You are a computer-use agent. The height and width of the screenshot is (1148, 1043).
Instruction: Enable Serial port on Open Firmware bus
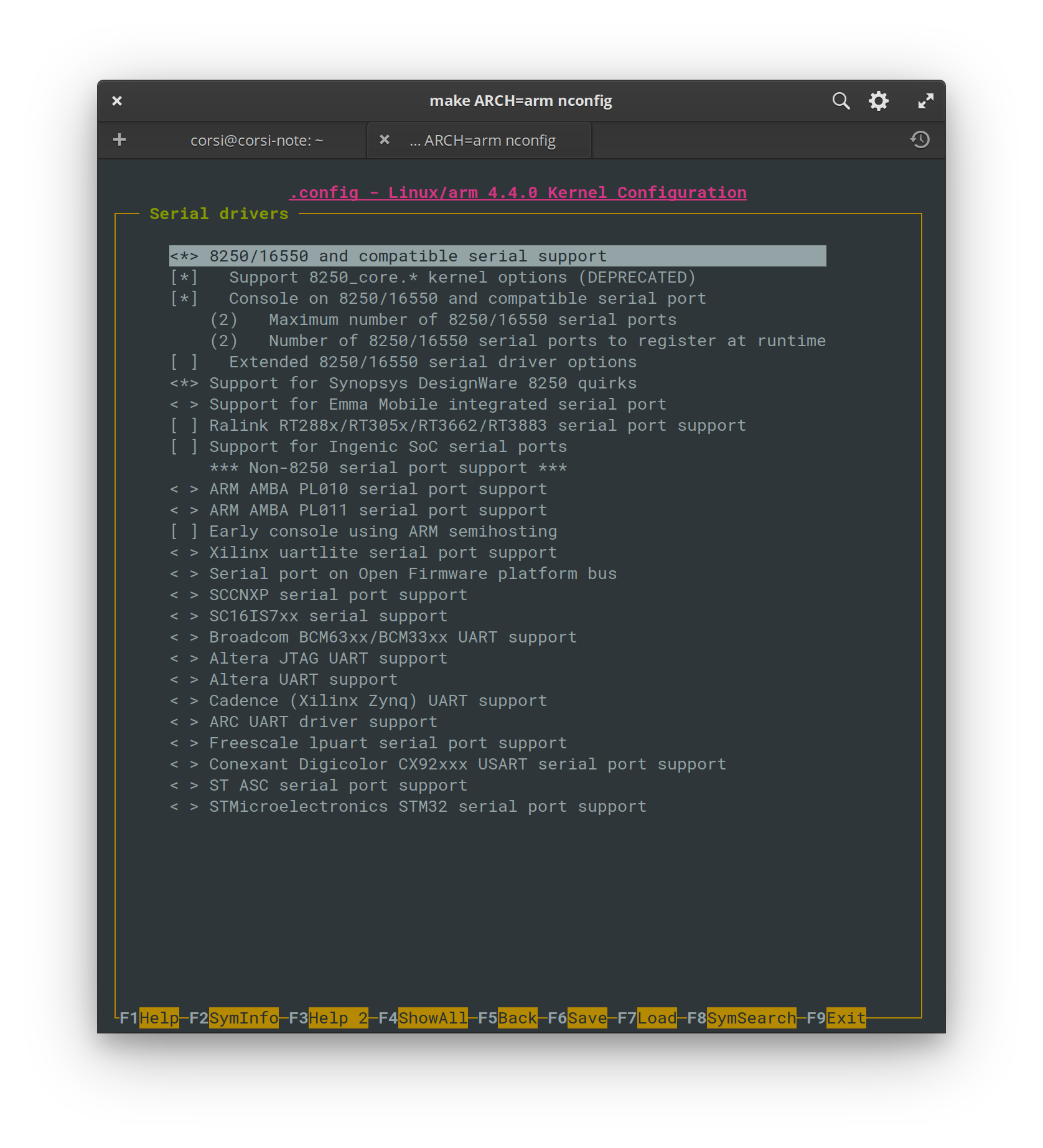click(184, 574)
